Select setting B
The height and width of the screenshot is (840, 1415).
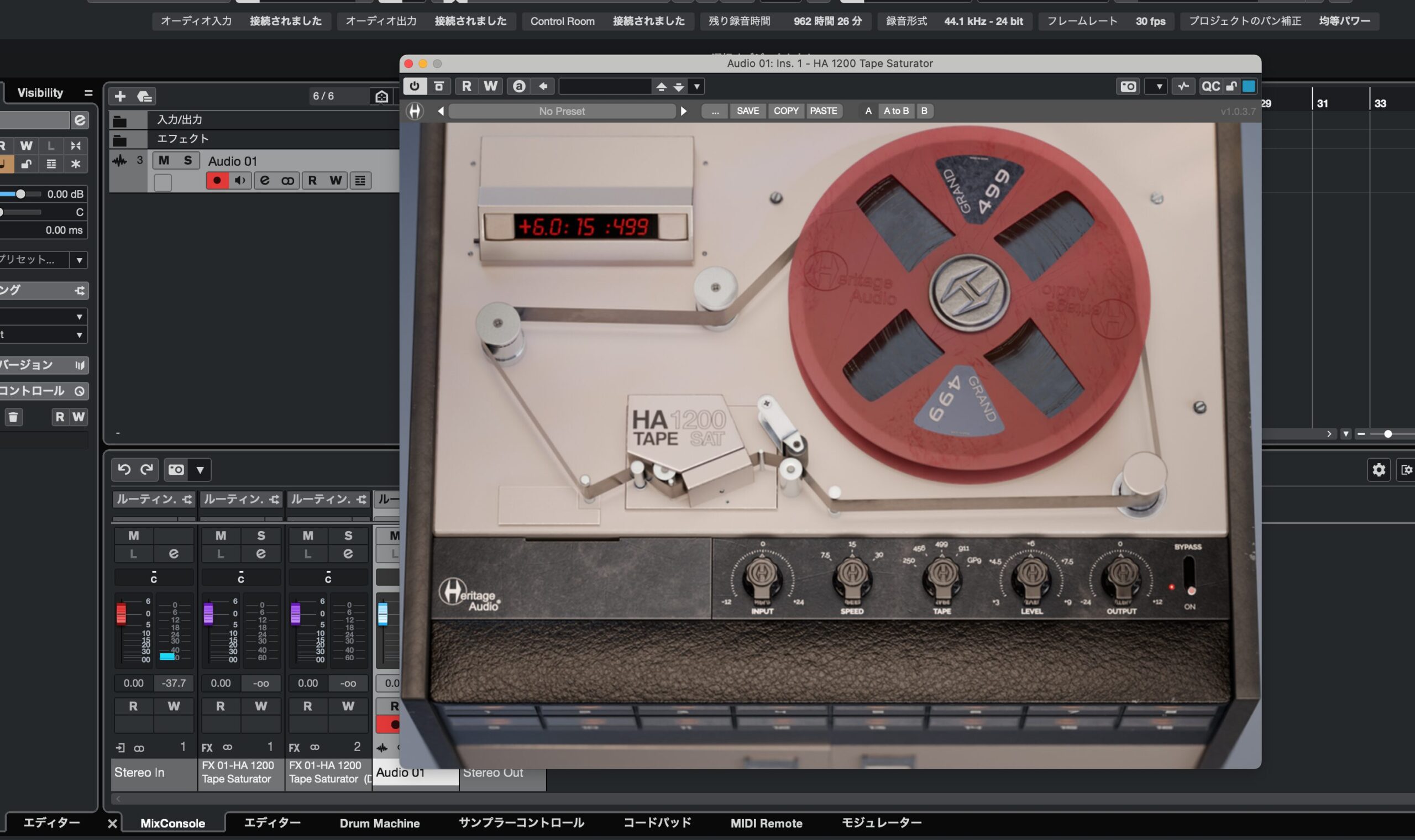(x=924, y=111)
